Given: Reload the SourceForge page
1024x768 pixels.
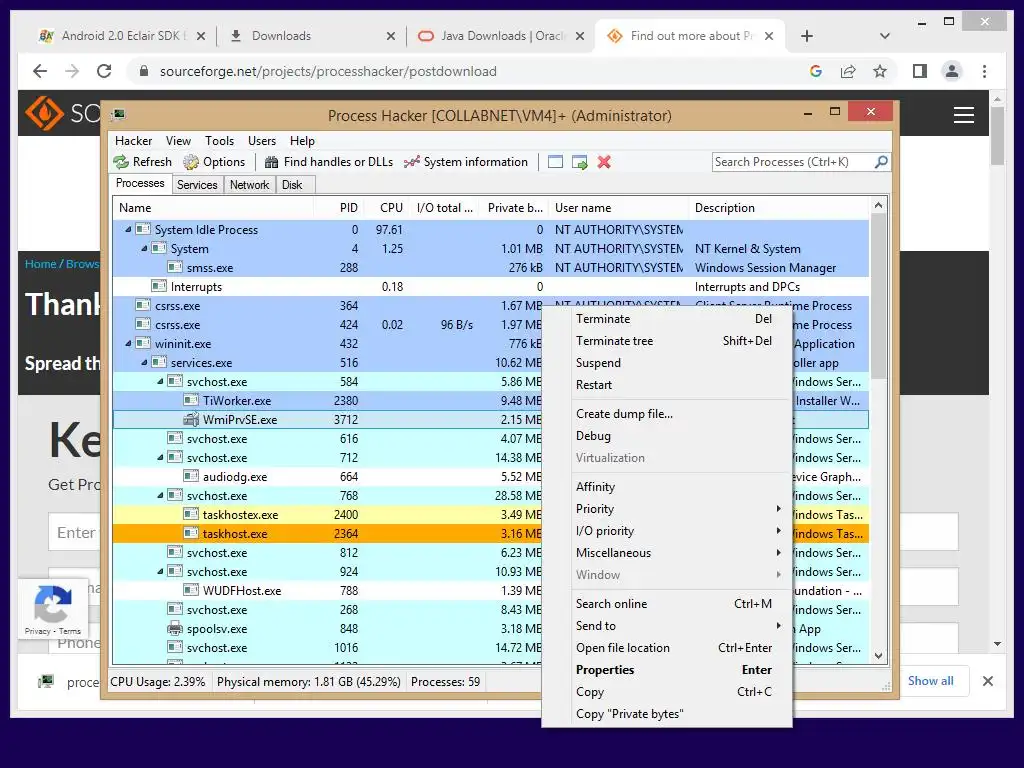Looking at the screenshot, I should (104, 71).
